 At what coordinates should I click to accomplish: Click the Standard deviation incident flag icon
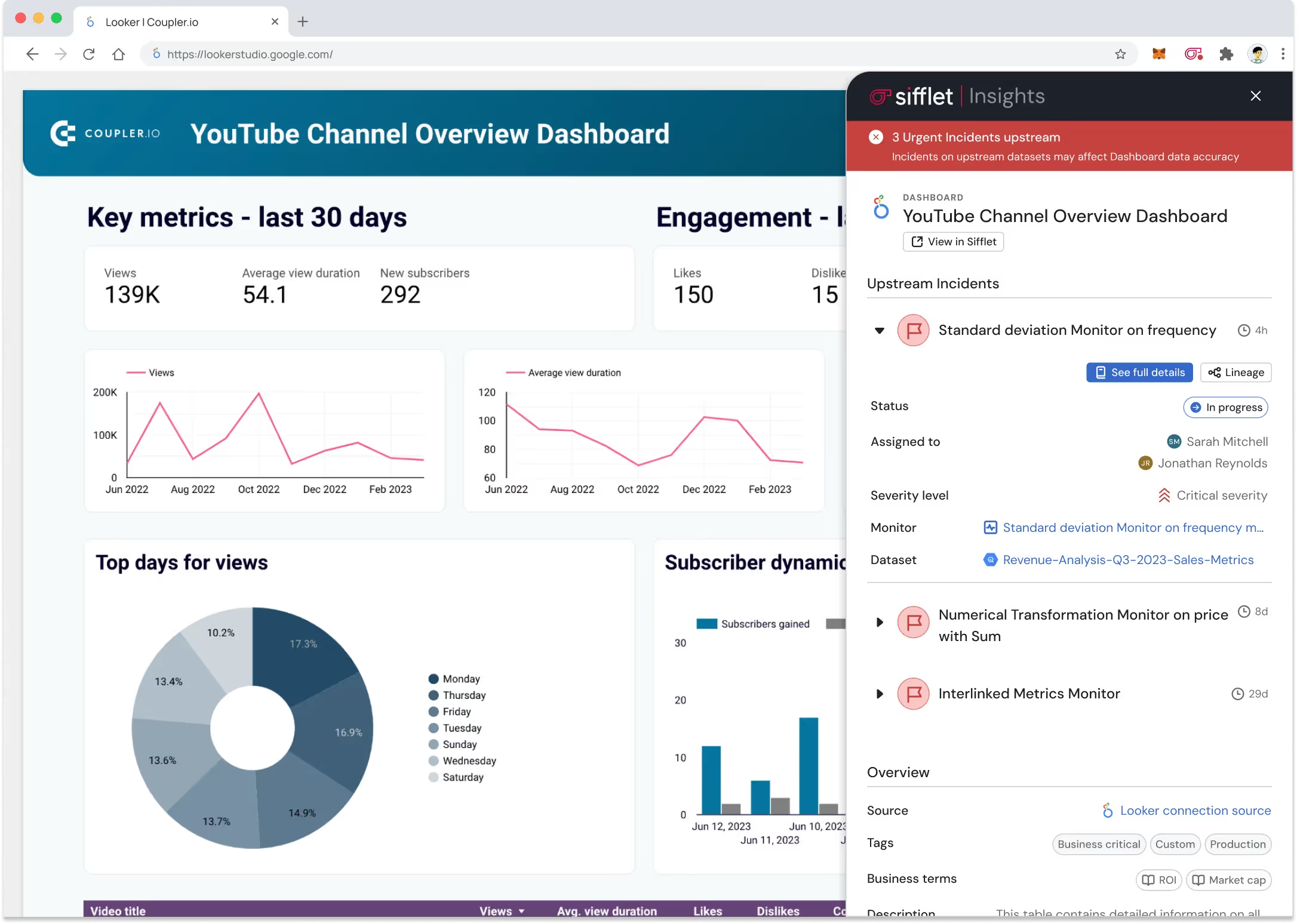click(913, 330)
